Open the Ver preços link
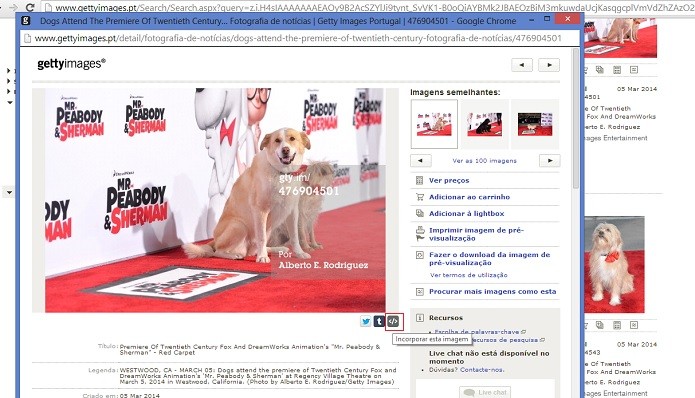The width and height of the screenshot is (695, 398). click(449, 180)
